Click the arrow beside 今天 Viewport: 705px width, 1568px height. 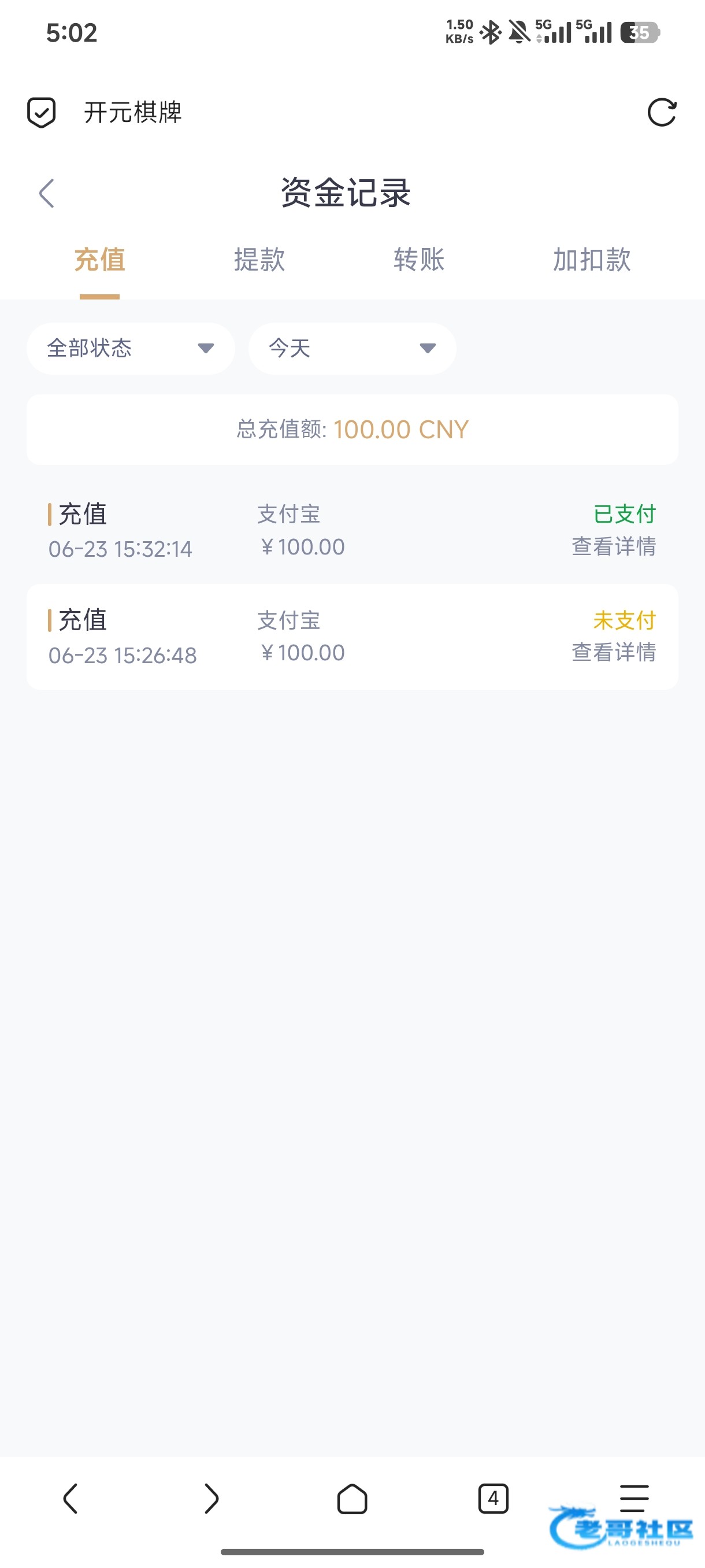428,348
